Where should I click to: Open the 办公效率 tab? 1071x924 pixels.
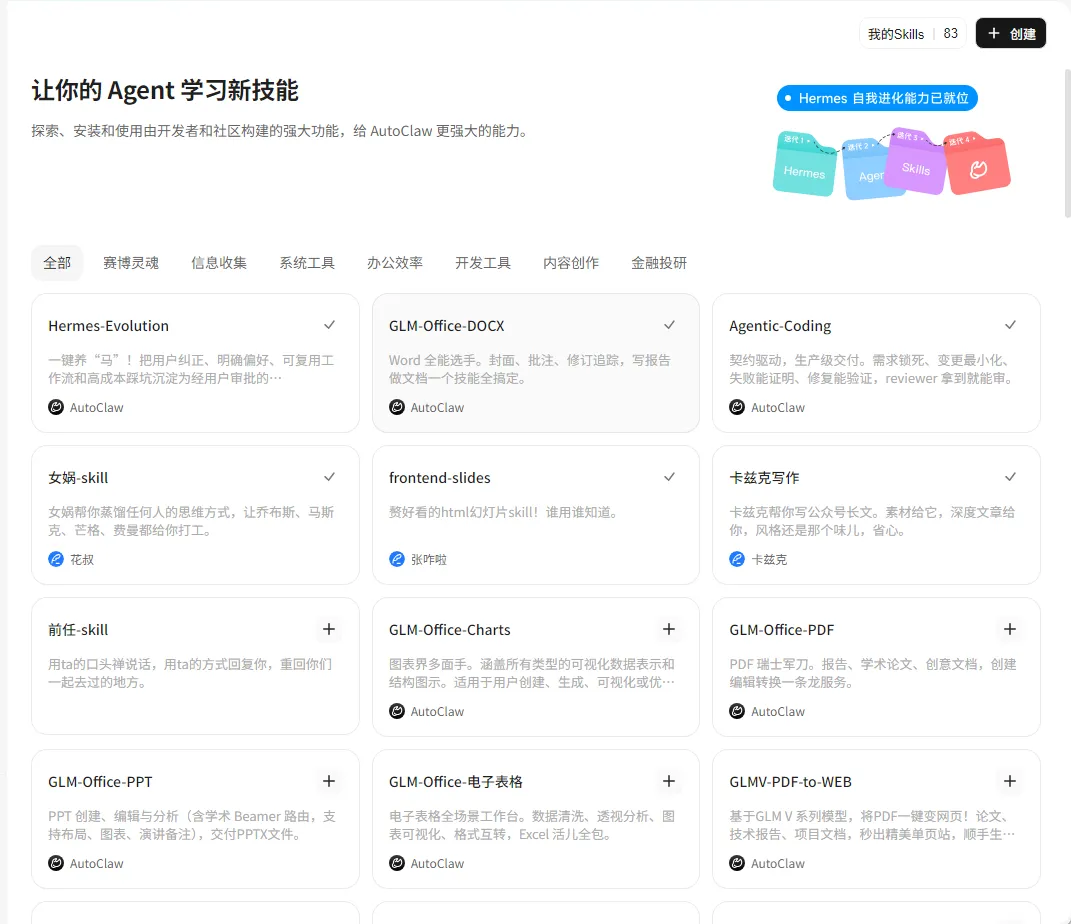[395, 263]
